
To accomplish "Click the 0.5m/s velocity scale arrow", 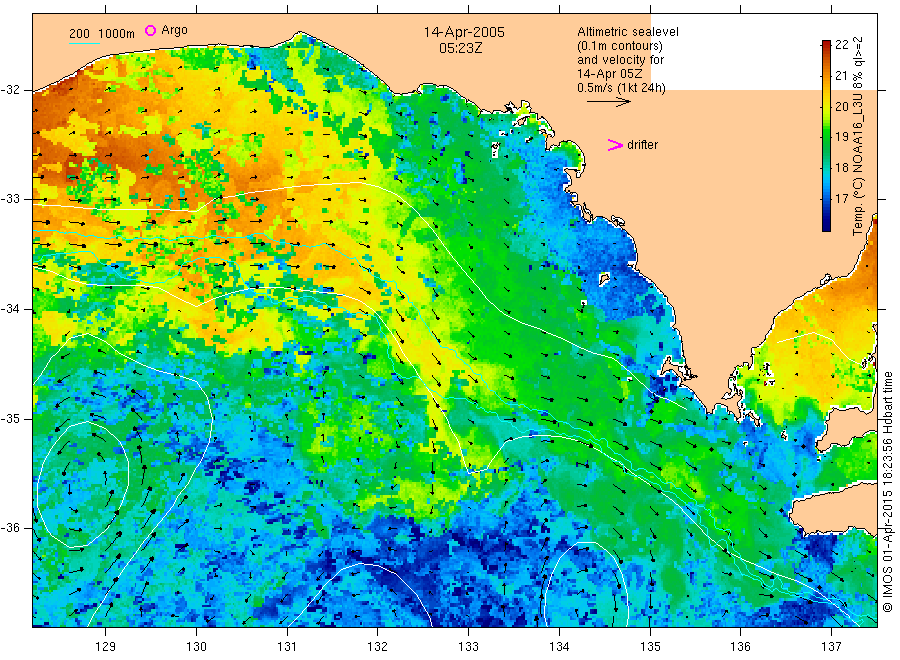I will point(608,102).
